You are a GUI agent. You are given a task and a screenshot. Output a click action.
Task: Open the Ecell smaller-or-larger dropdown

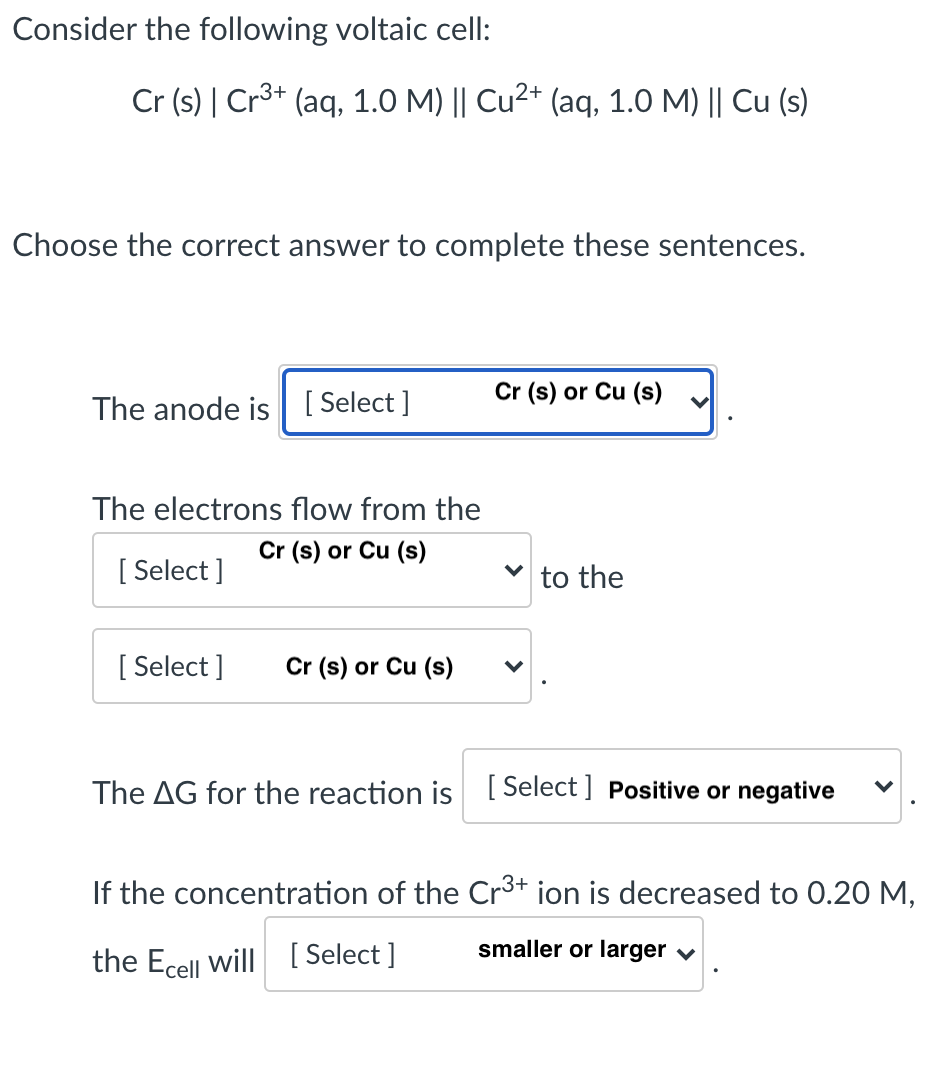[483, 954]
